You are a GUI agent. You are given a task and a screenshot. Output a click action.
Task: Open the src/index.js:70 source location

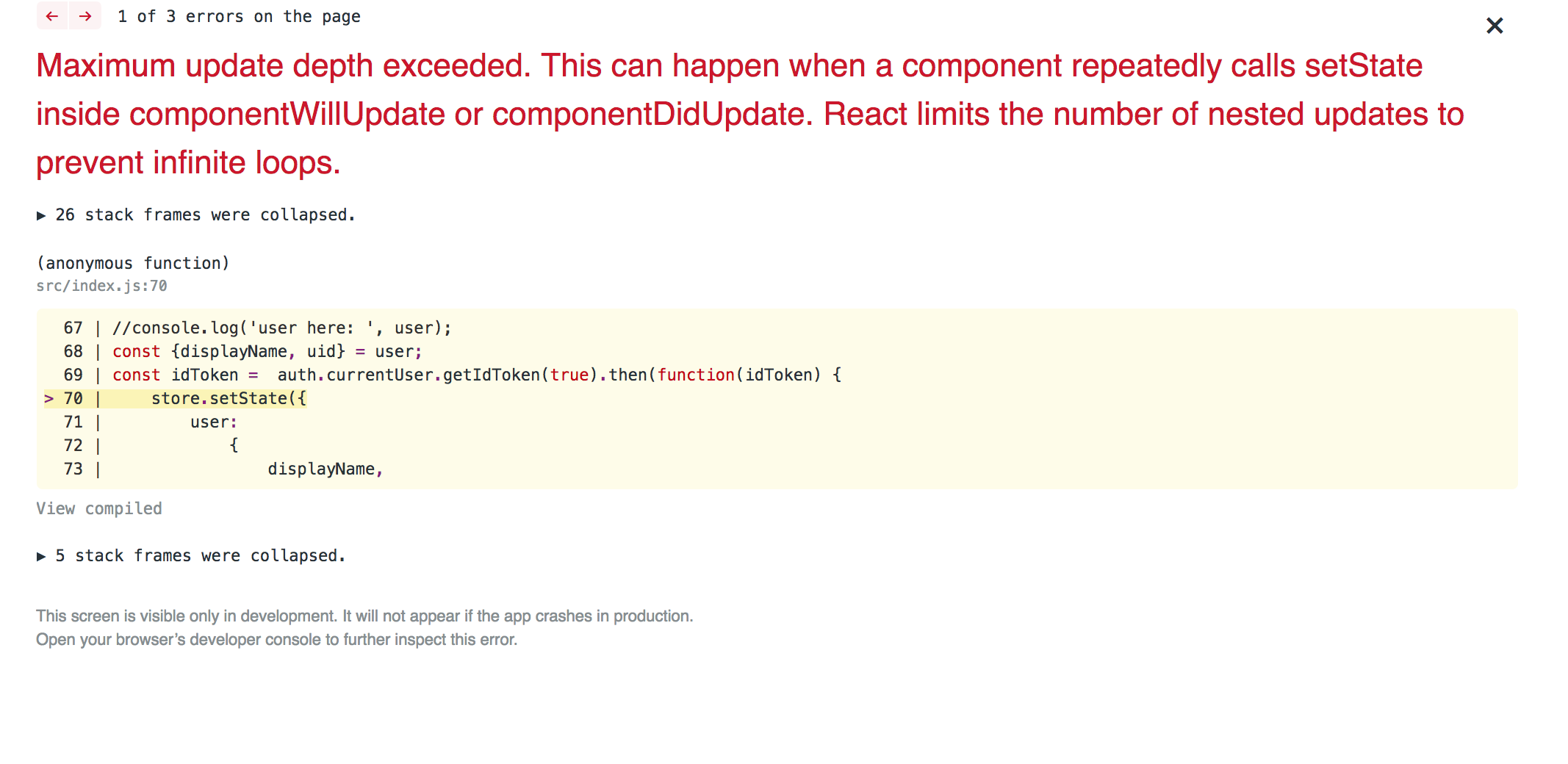pos(101,286)
